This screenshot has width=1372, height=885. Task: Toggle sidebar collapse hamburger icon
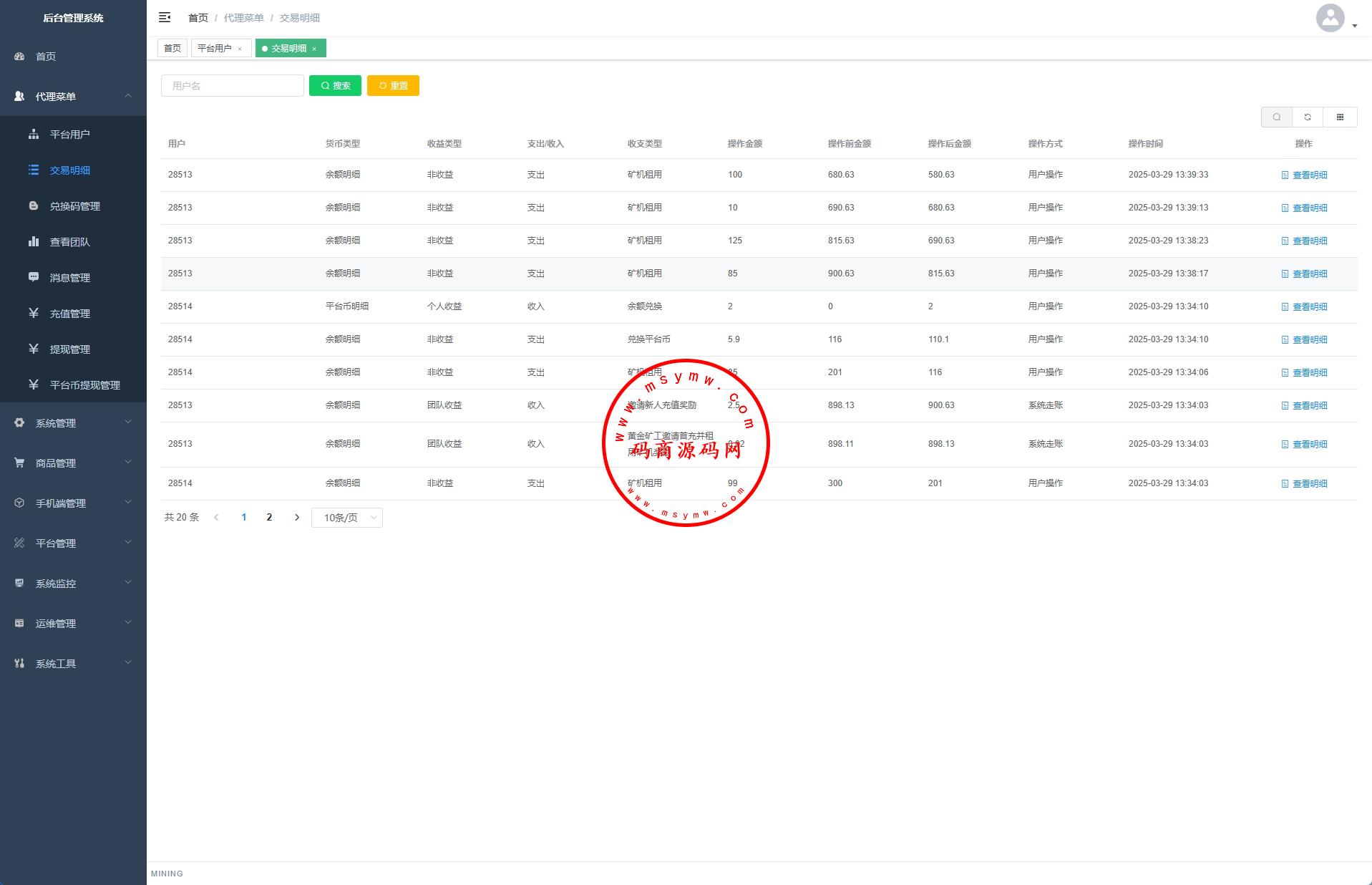coord(165,17)
